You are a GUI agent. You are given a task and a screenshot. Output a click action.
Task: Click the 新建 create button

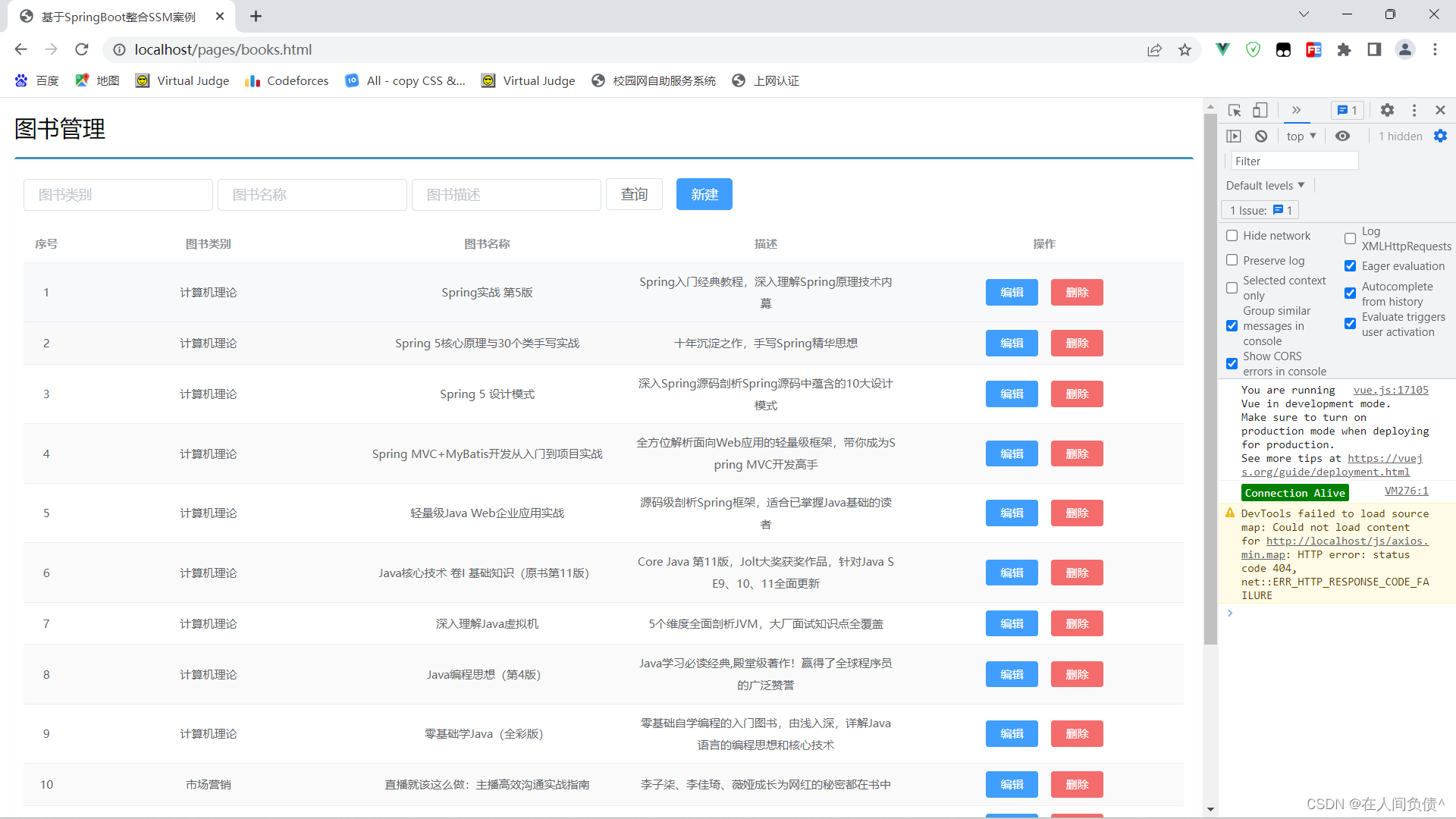[x=704, y=195]
